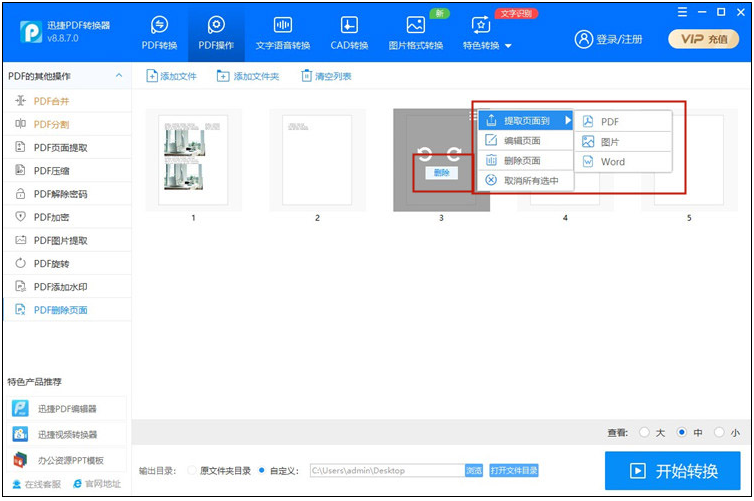Select the 文字语音转换 toolbar icon
754x501 pixels.
283,25
